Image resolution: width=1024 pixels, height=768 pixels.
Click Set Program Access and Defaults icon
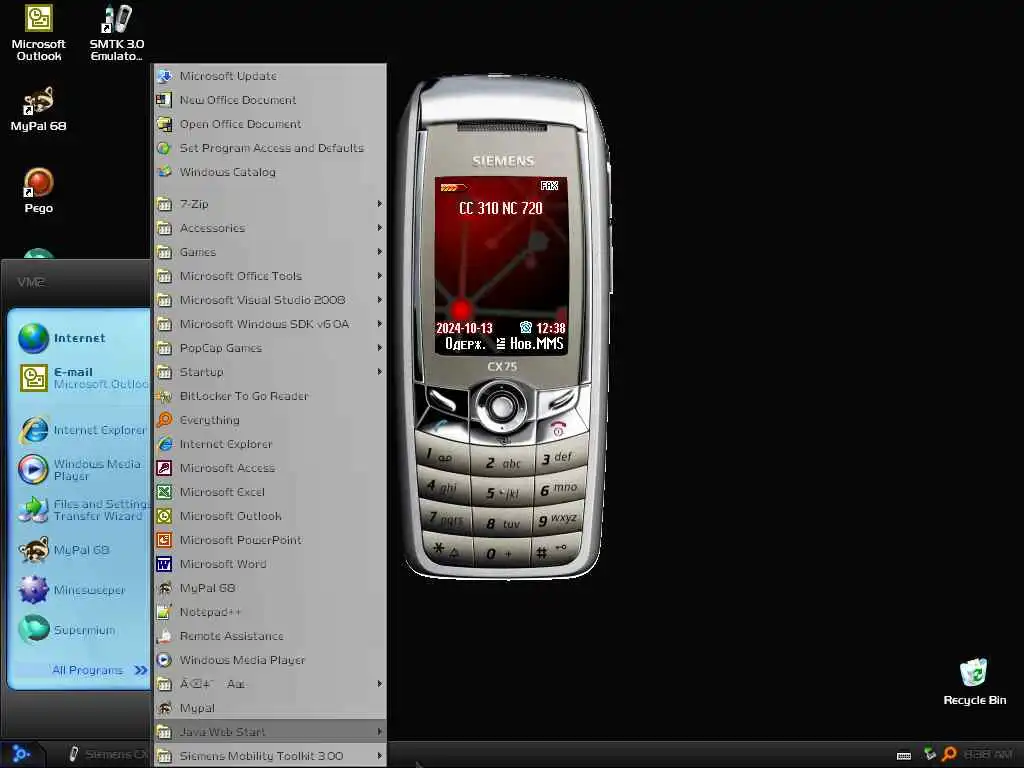[165, 148]
